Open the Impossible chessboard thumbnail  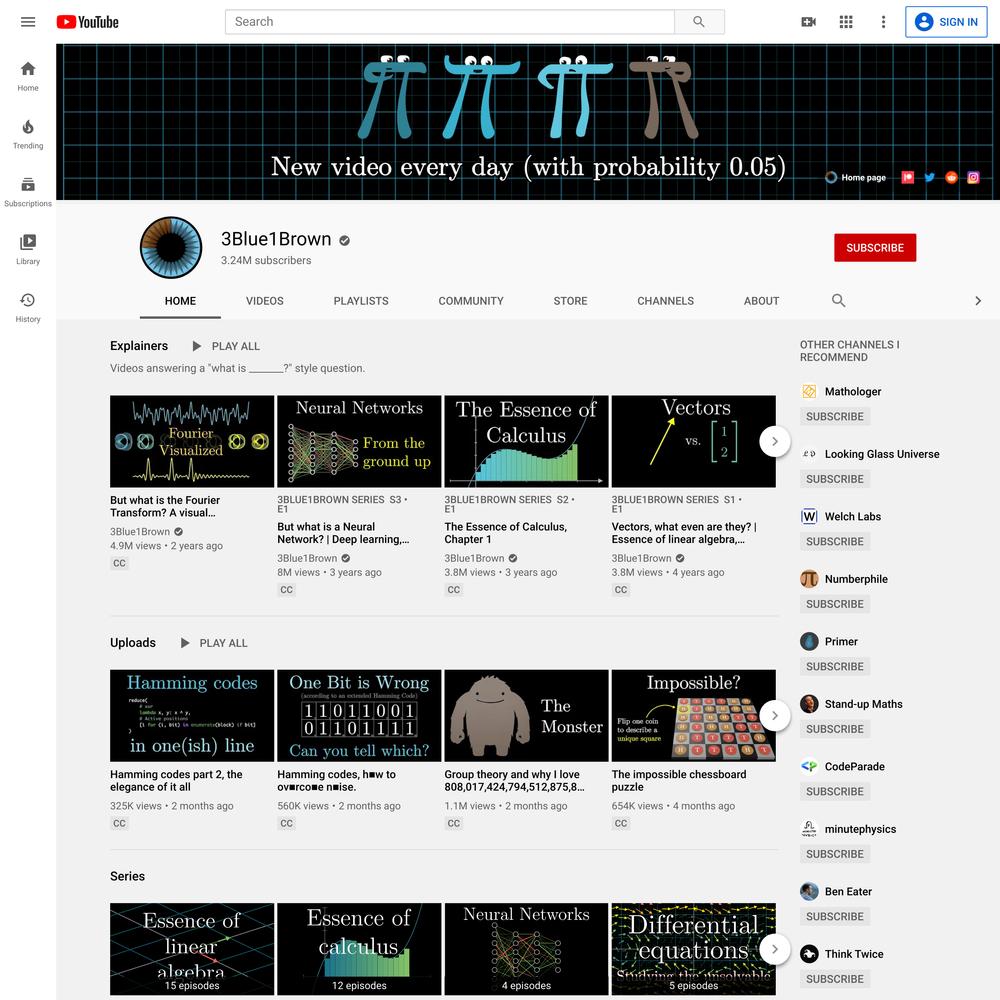693,716
